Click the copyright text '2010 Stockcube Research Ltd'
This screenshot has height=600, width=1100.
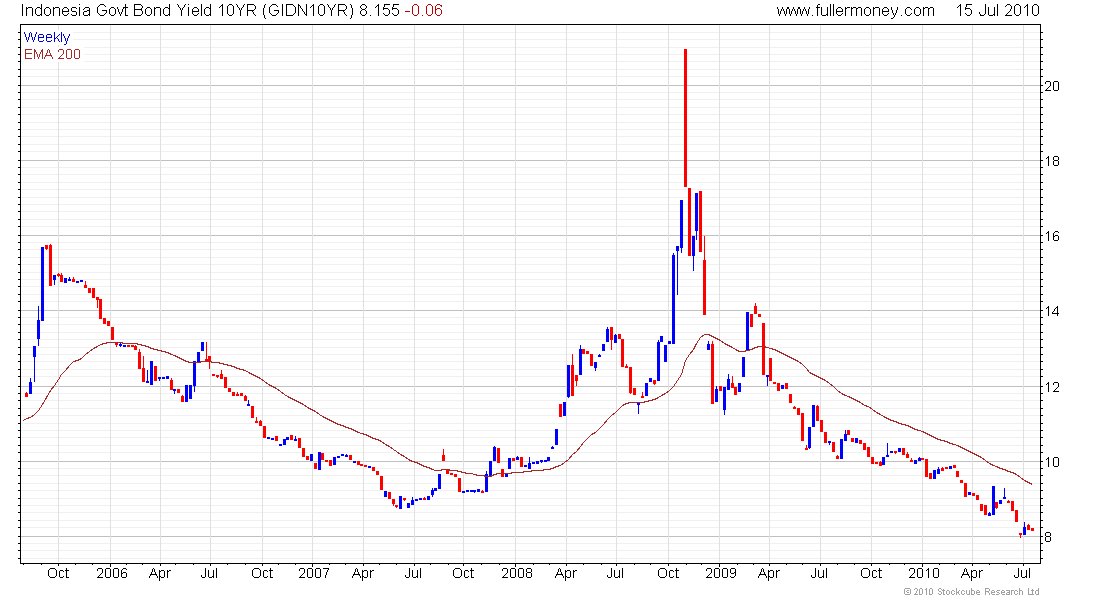click(x=974, y=592)
